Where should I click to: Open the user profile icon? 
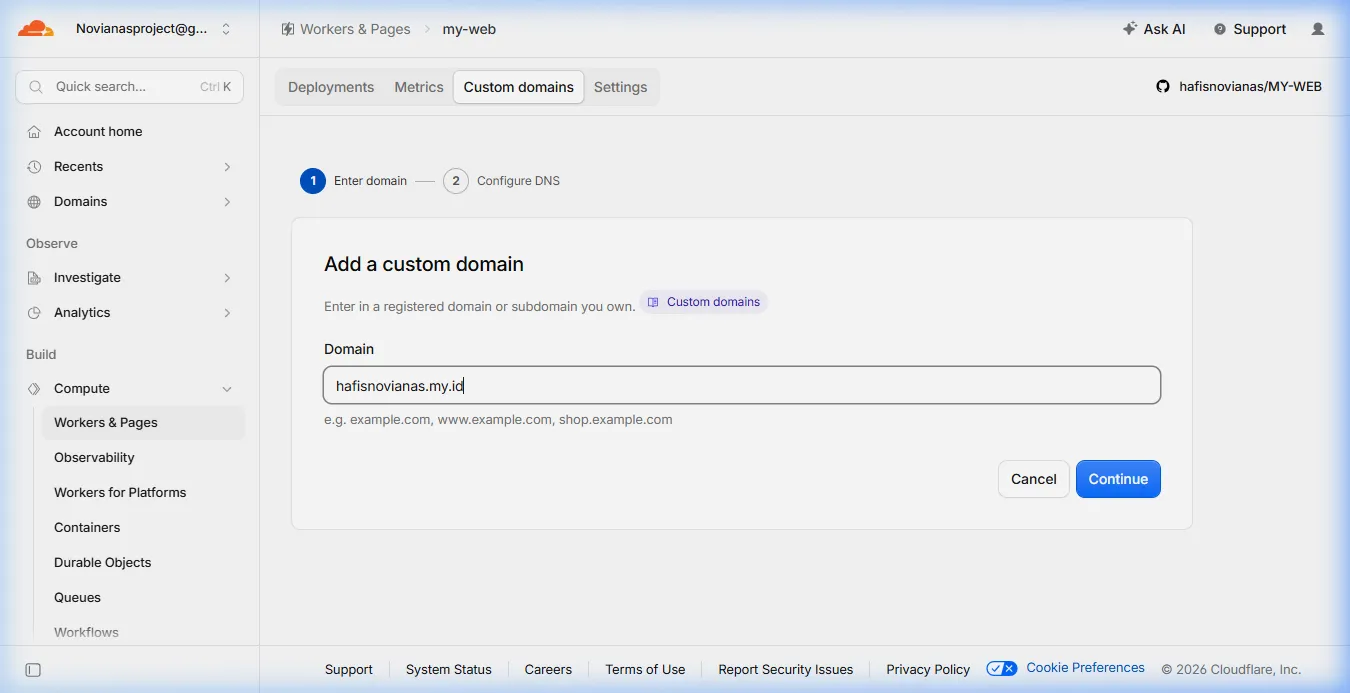[x=1318, y=29]
